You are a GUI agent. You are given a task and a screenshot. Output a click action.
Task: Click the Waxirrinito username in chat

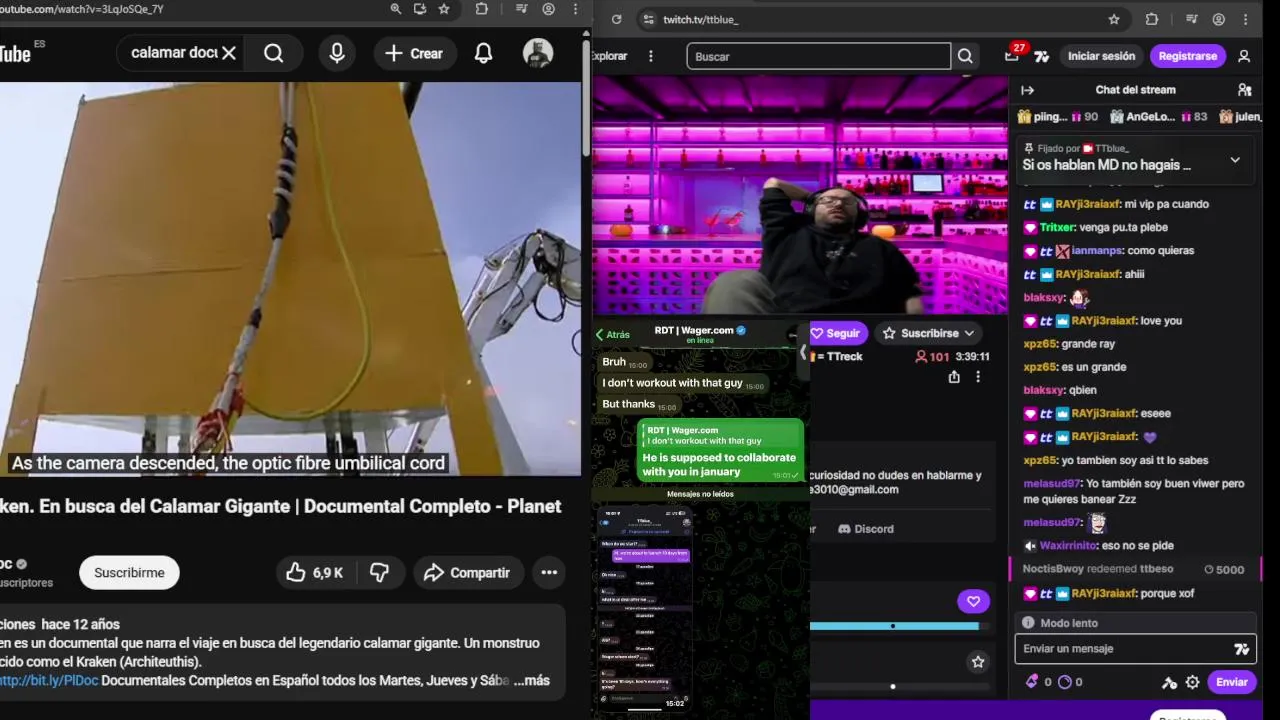point(1067,546)
